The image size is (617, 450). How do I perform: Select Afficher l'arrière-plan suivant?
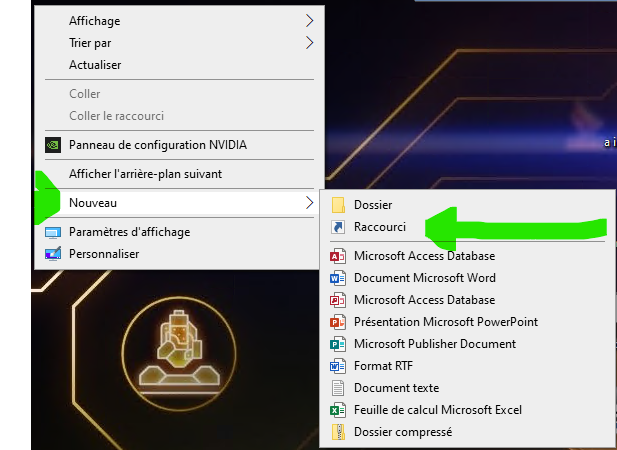click(145, 173)
